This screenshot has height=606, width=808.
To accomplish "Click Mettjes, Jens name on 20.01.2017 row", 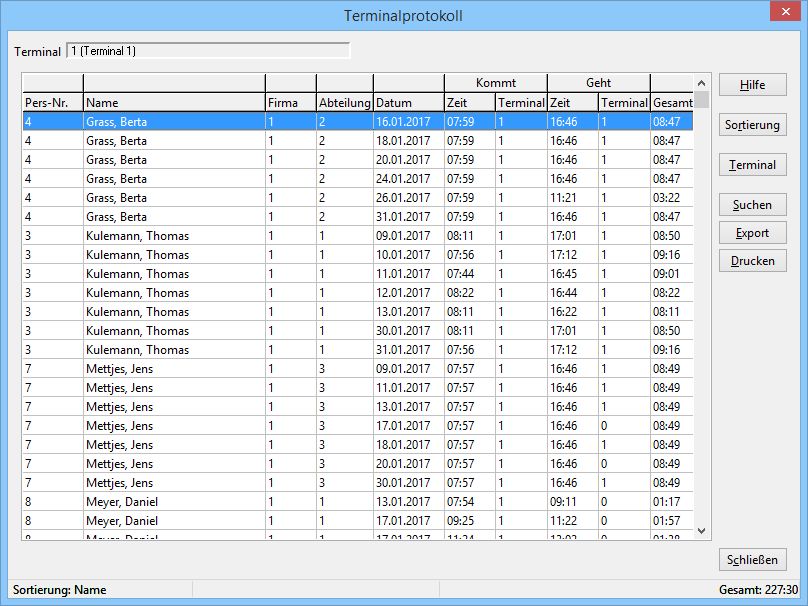I will point(174,464).
